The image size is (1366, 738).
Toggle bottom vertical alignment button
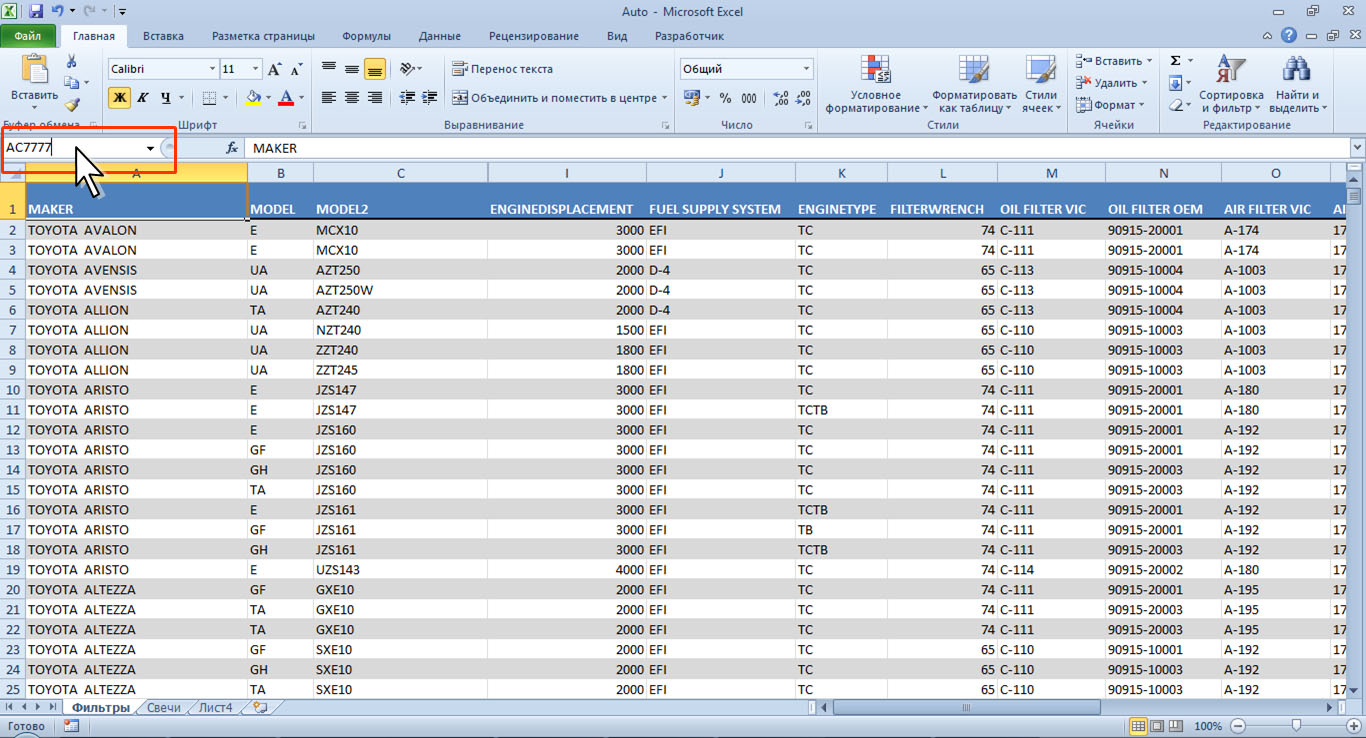pos(375,69)
